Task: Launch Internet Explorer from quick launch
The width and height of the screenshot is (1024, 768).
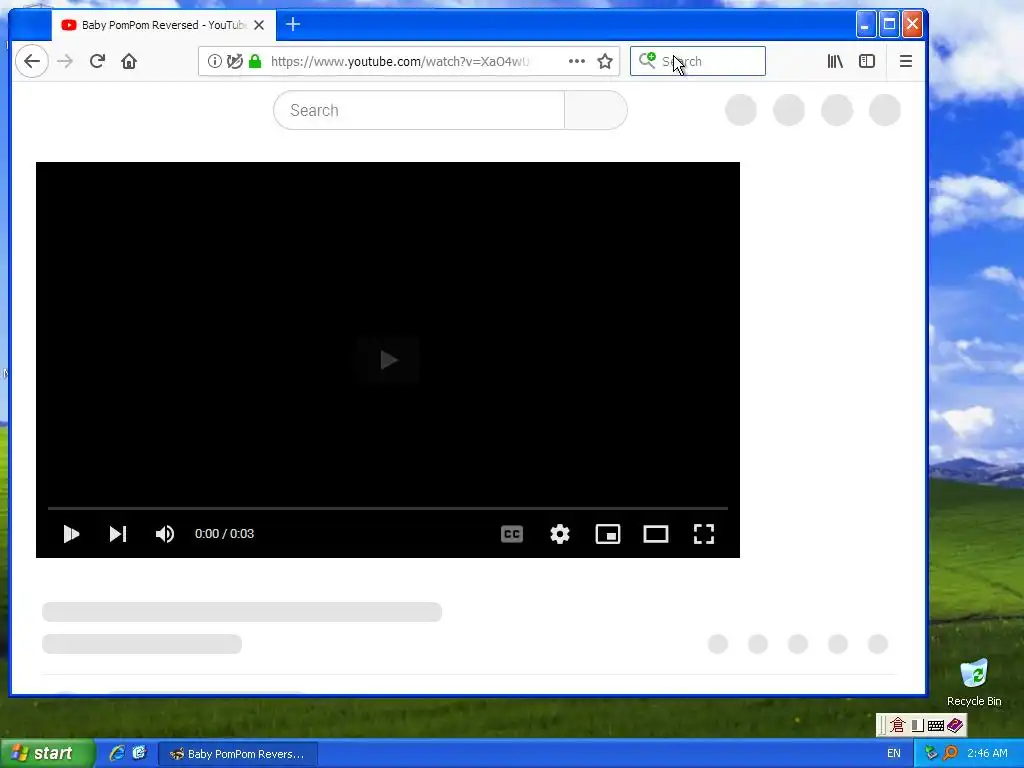Action: pos(117,753)
